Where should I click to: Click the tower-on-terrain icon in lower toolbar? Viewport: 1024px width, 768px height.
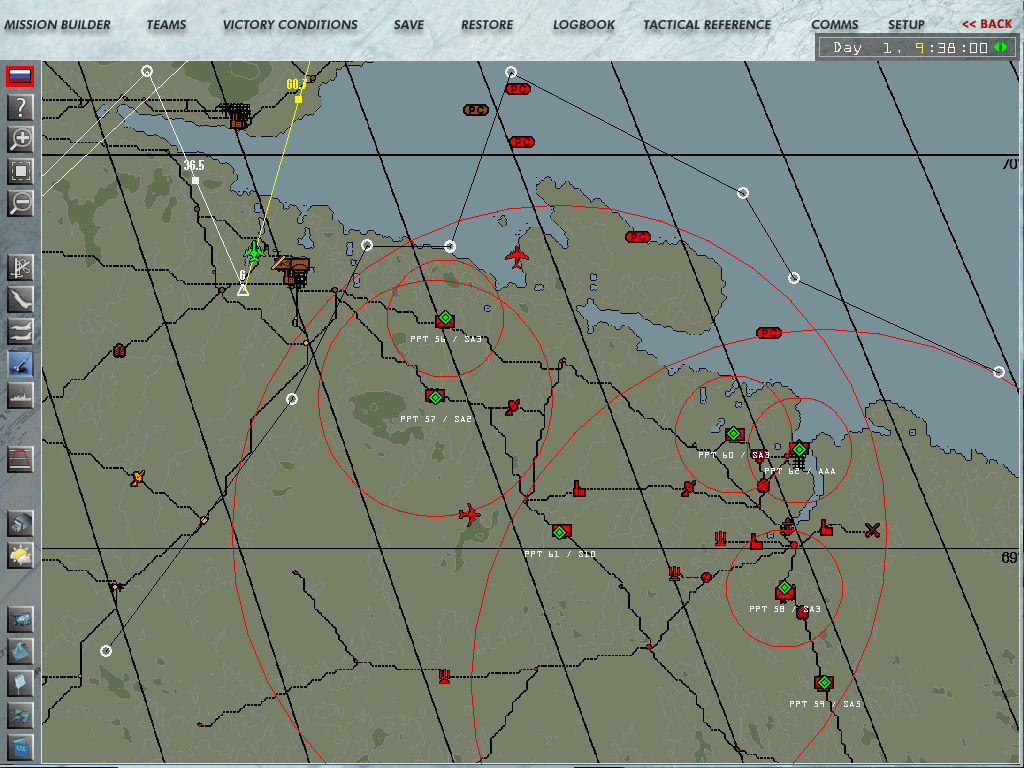(x=20, y=651)
